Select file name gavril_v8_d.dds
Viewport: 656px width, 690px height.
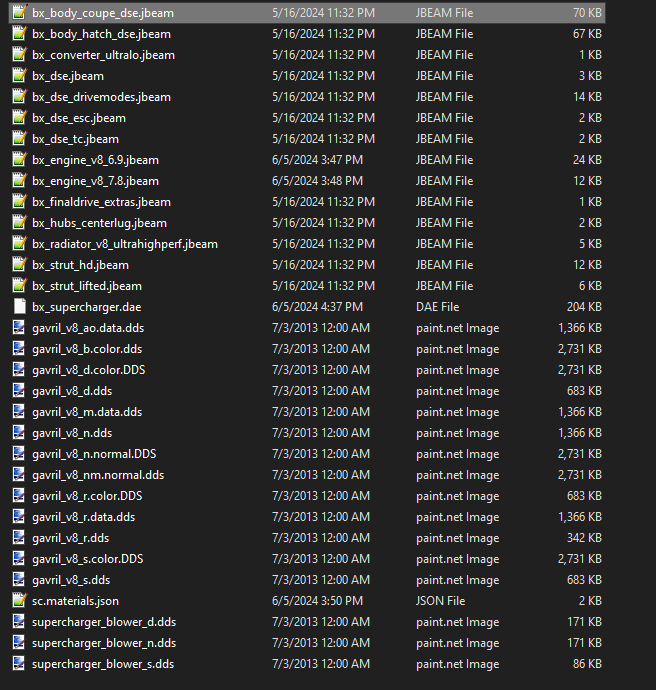point(72,391)
